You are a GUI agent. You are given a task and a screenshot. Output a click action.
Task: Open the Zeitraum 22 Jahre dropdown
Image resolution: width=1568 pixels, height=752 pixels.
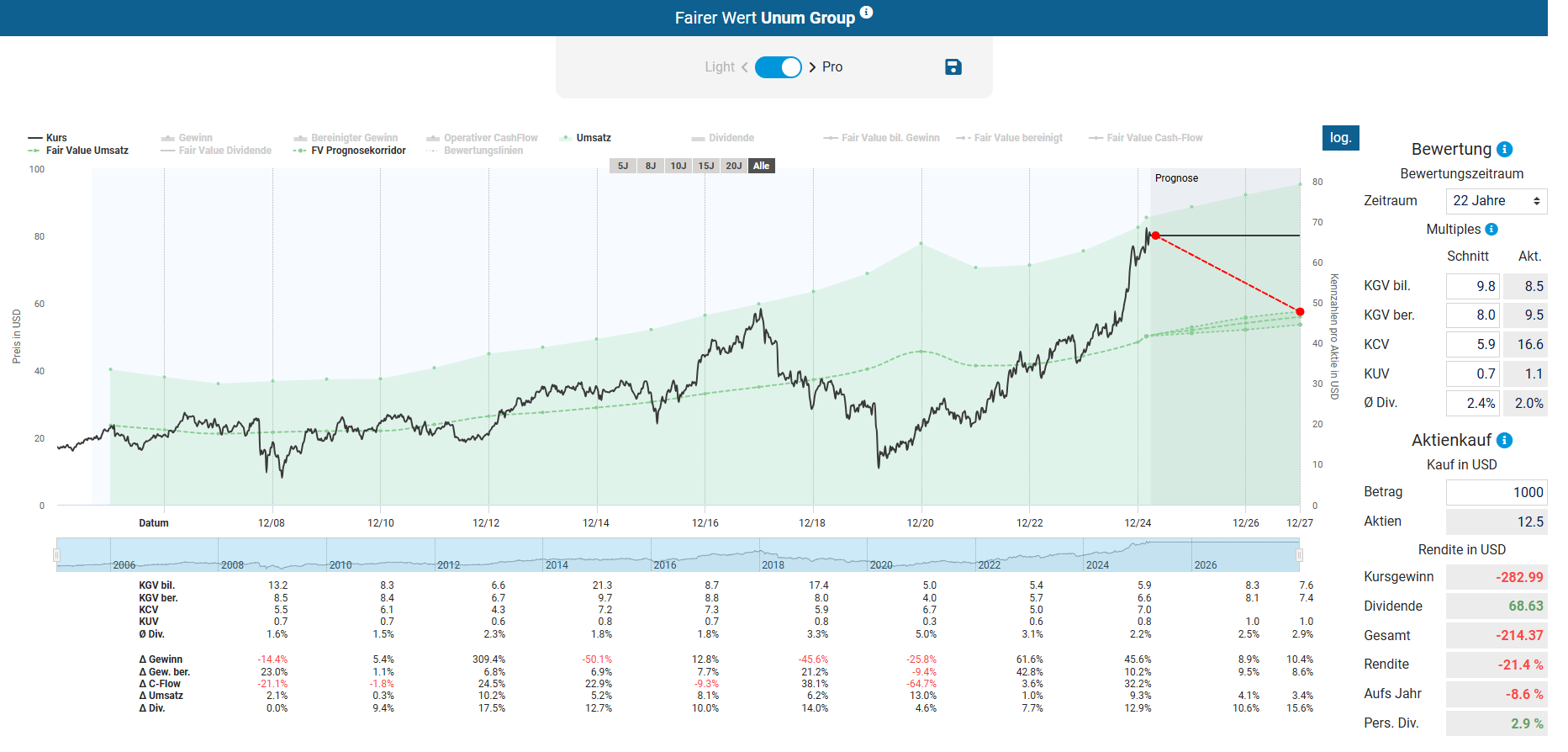click(x=1496, y=201)
